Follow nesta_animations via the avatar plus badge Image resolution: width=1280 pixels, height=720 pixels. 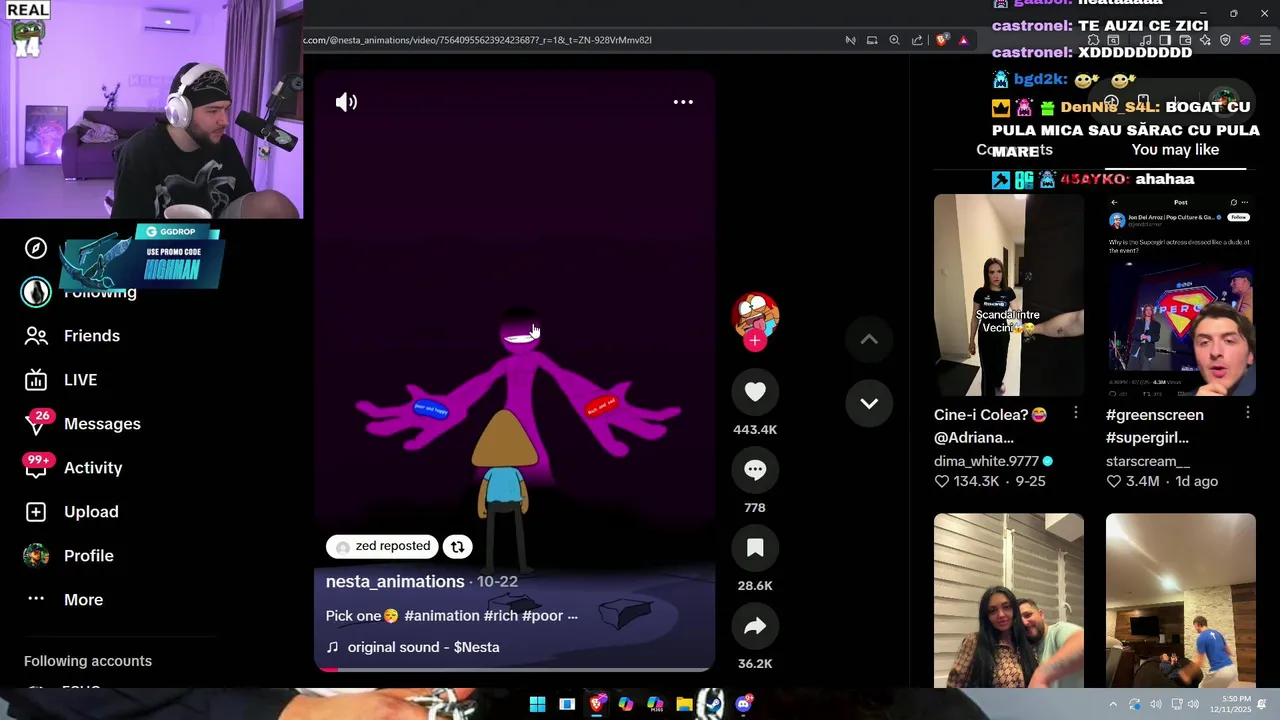pyautogui.click(x=755, y=341)
